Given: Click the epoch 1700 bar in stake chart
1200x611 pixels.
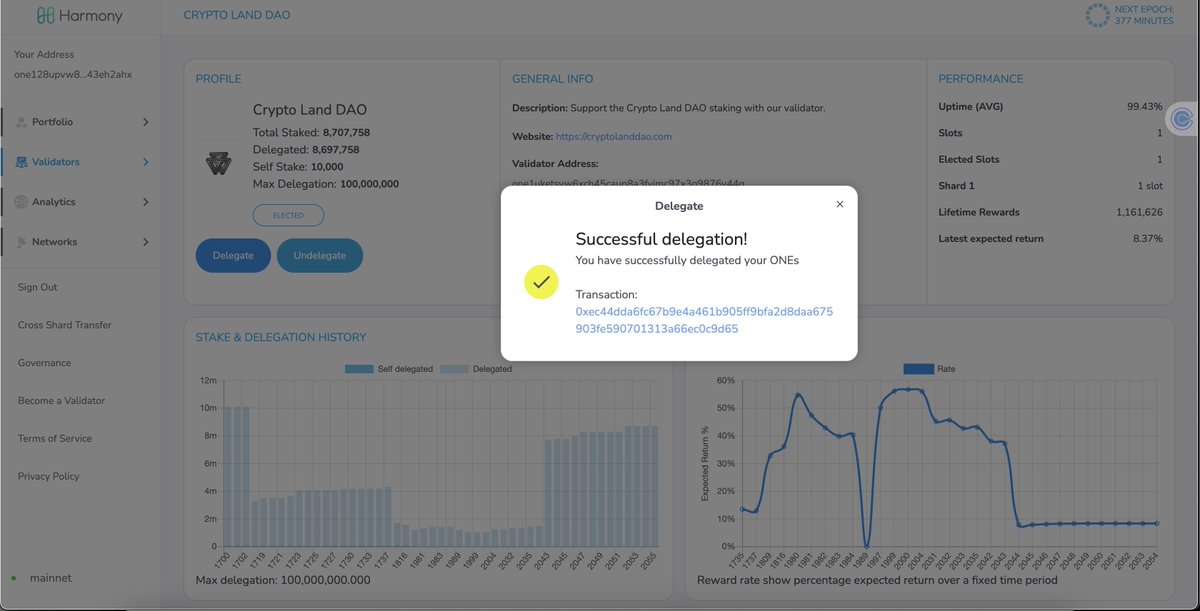Looking at the screenshot, I should [227, 477].
